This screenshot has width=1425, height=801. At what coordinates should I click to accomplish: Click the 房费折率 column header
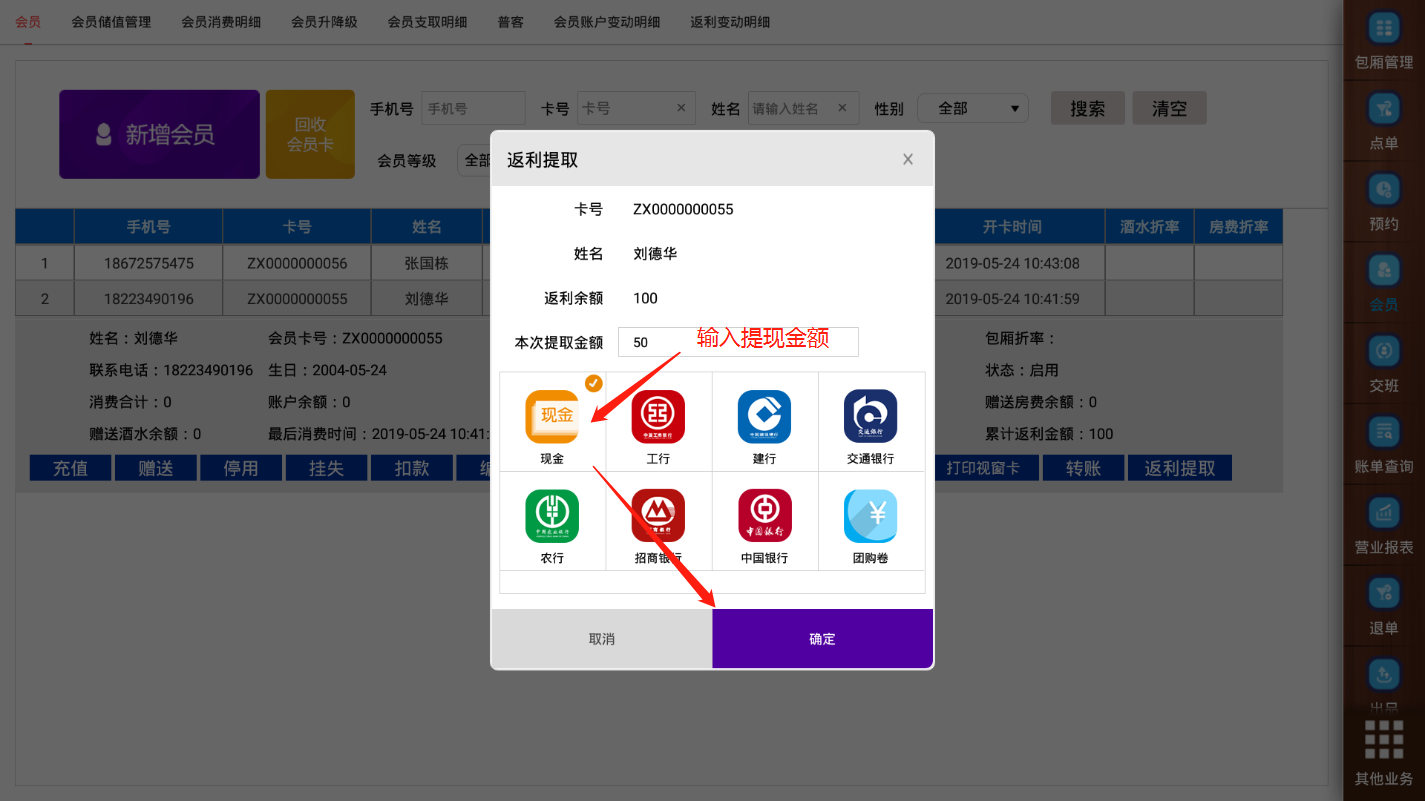pyautogui.click(x=1238, y=227)
